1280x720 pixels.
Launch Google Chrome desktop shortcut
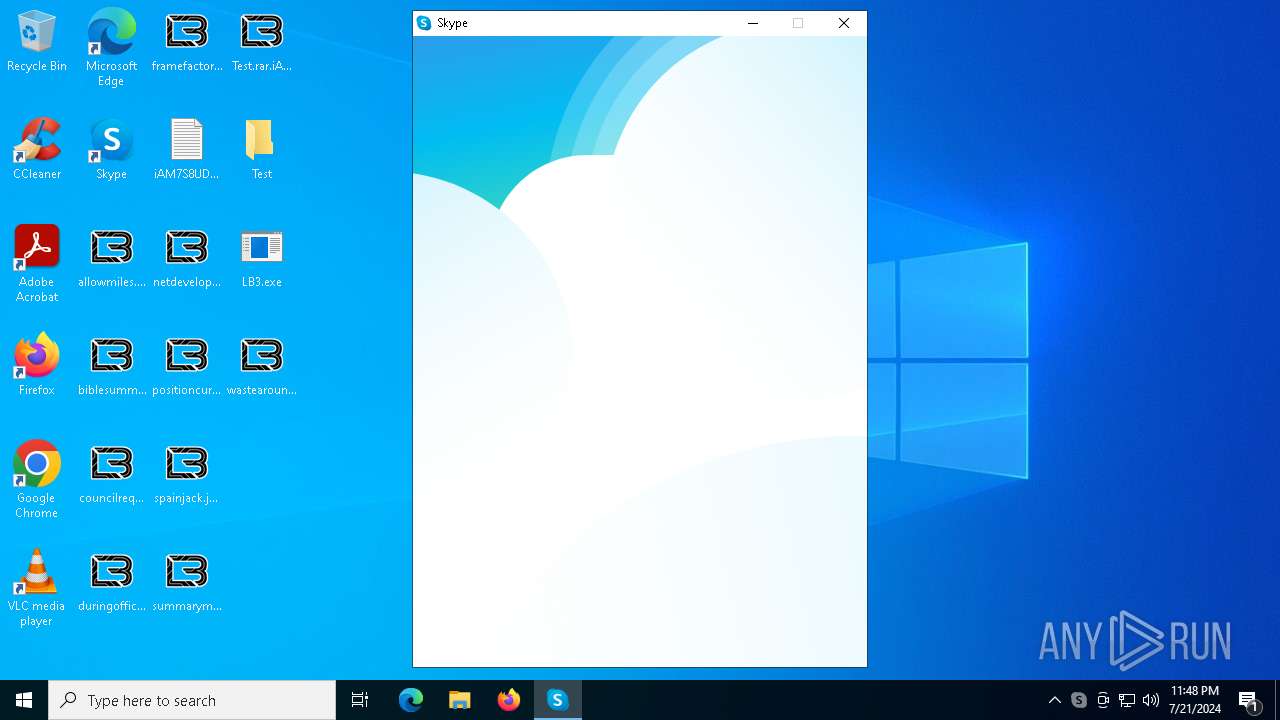(37, 481)
